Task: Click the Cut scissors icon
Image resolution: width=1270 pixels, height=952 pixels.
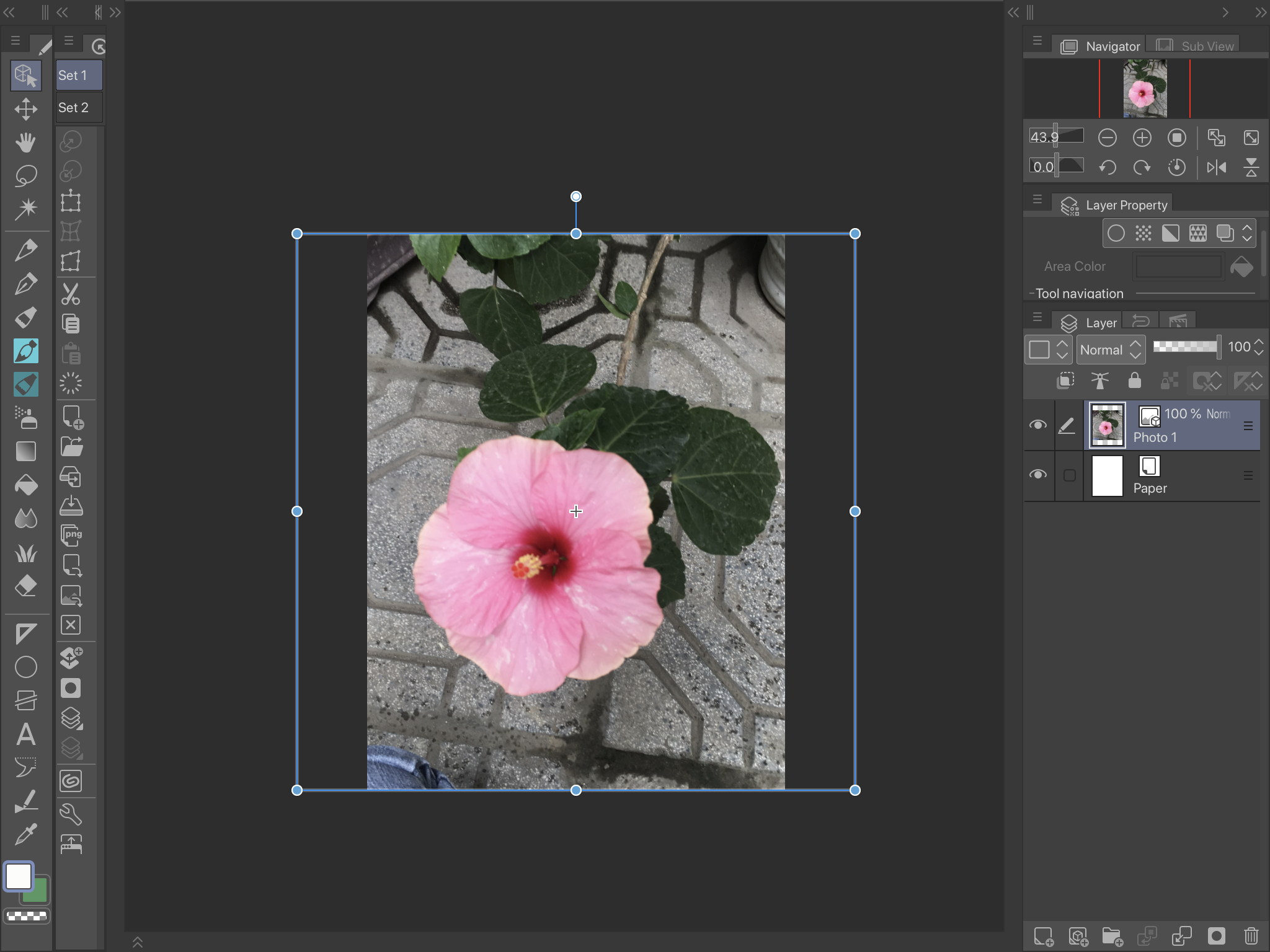Action: tap(71, 294)
